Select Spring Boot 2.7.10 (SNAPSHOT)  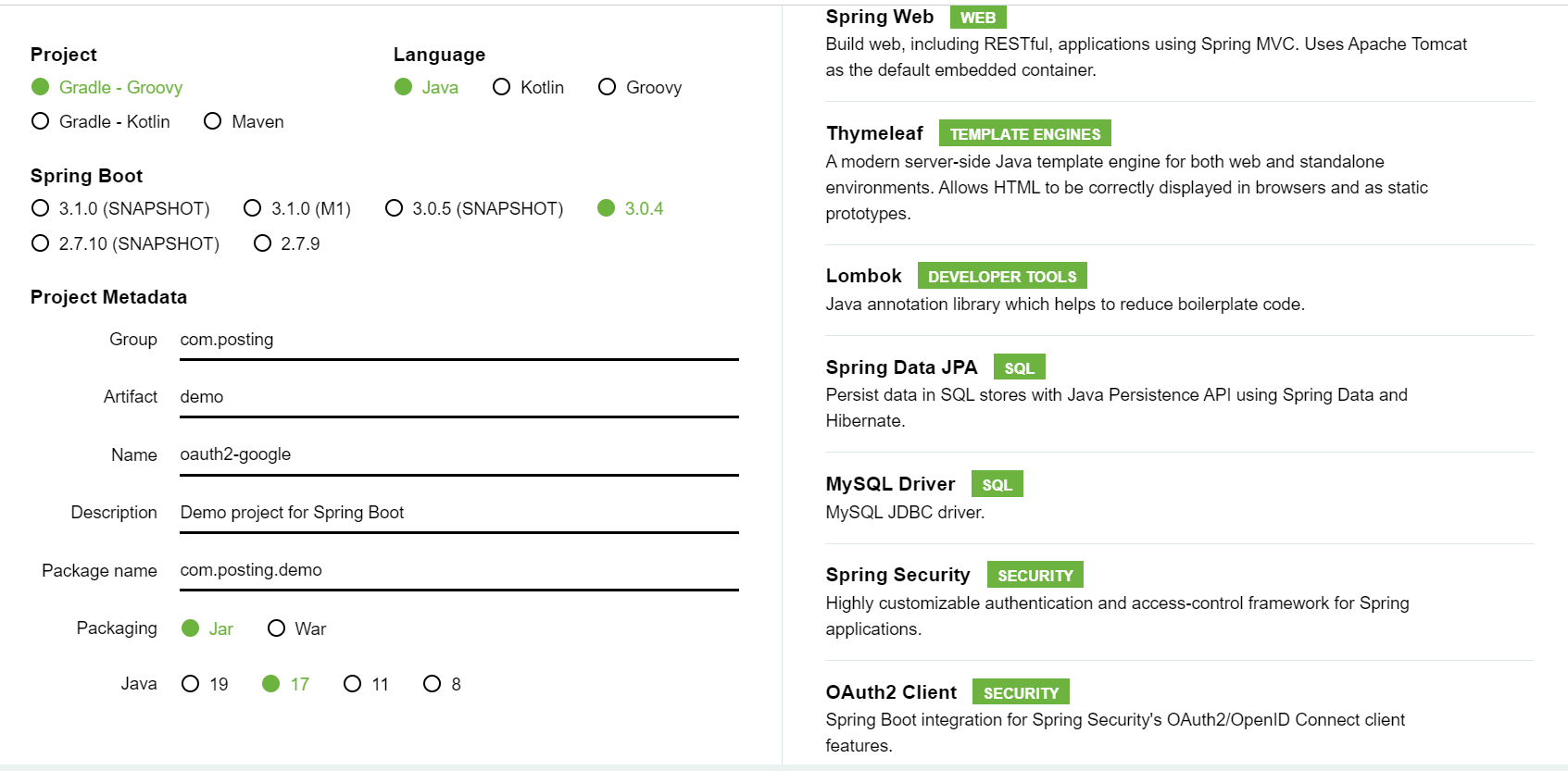click(x=125, y=243)
